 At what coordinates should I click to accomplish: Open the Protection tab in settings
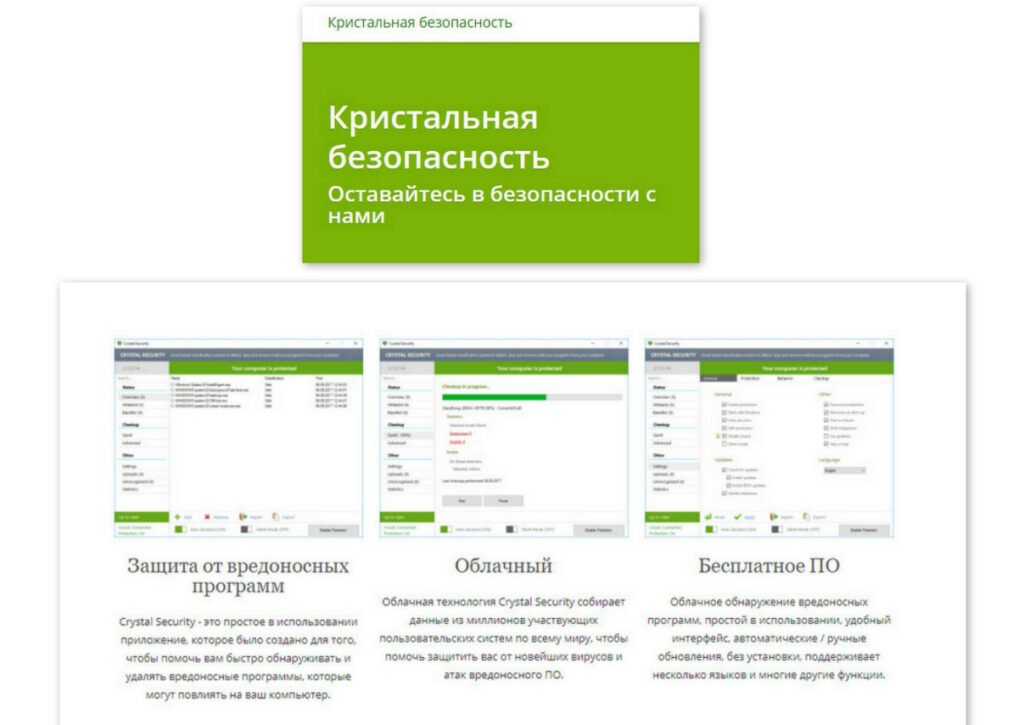click(750, 379)
